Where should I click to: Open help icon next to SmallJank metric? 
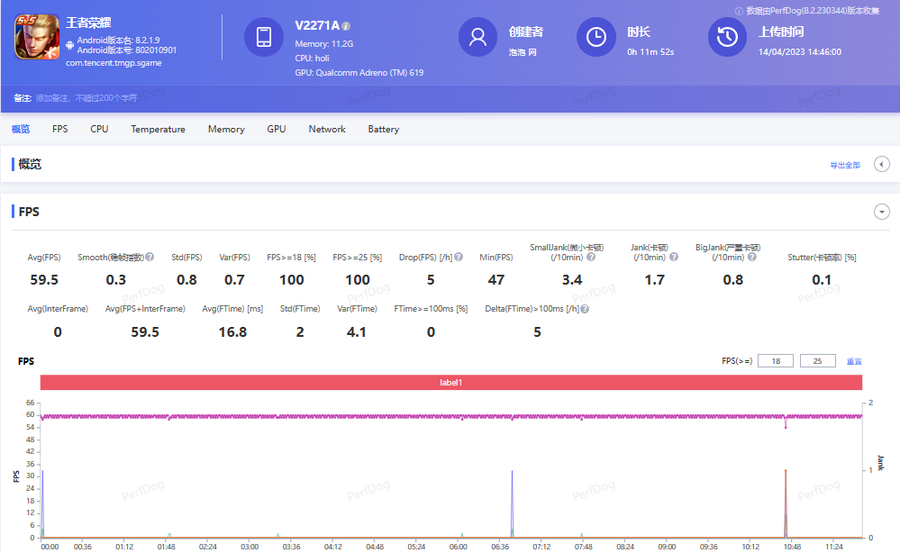coord(591,257)
